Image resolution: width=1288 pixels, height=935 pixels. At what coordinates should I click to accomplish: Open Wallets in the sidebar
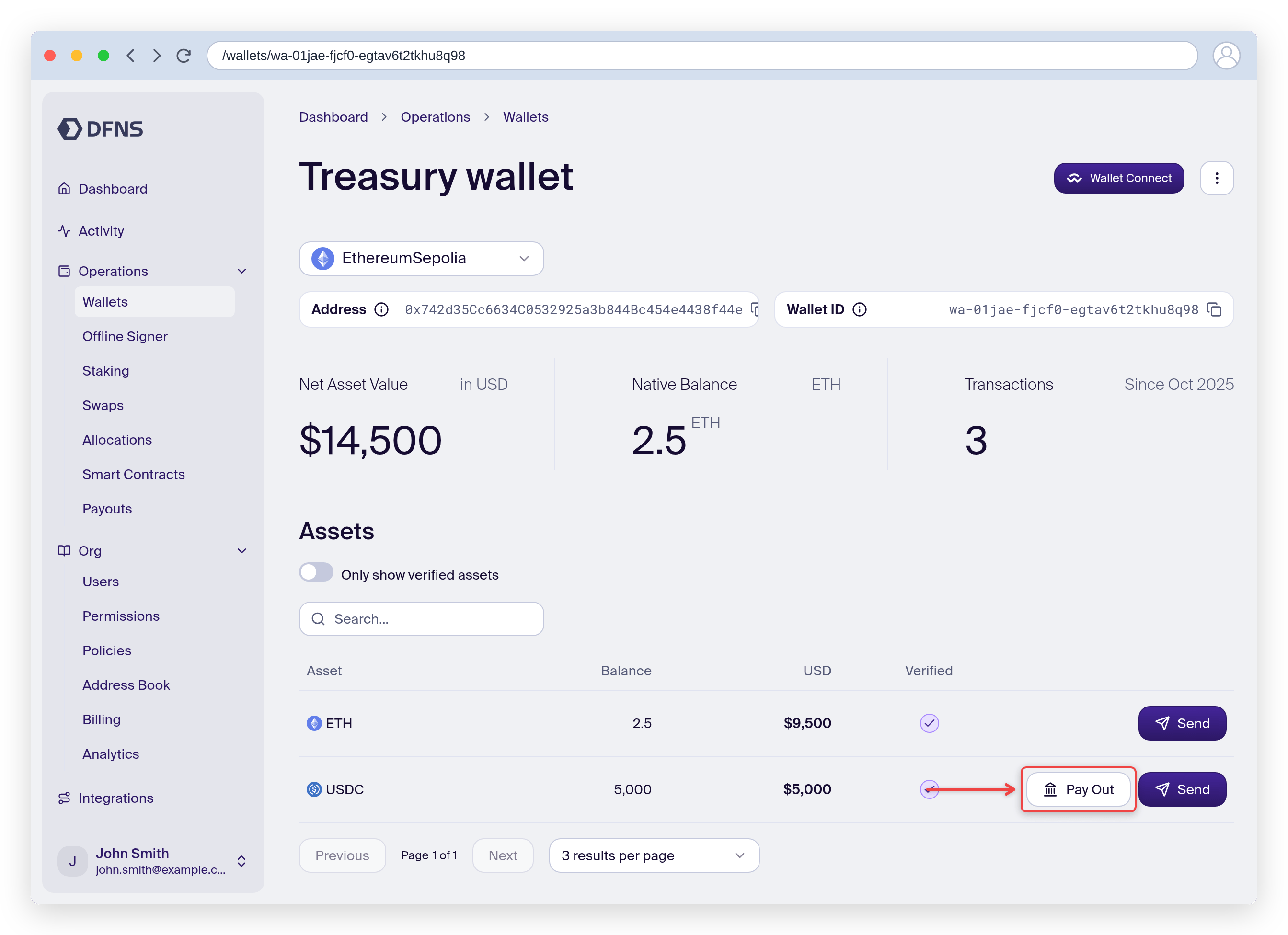(154, 302)
